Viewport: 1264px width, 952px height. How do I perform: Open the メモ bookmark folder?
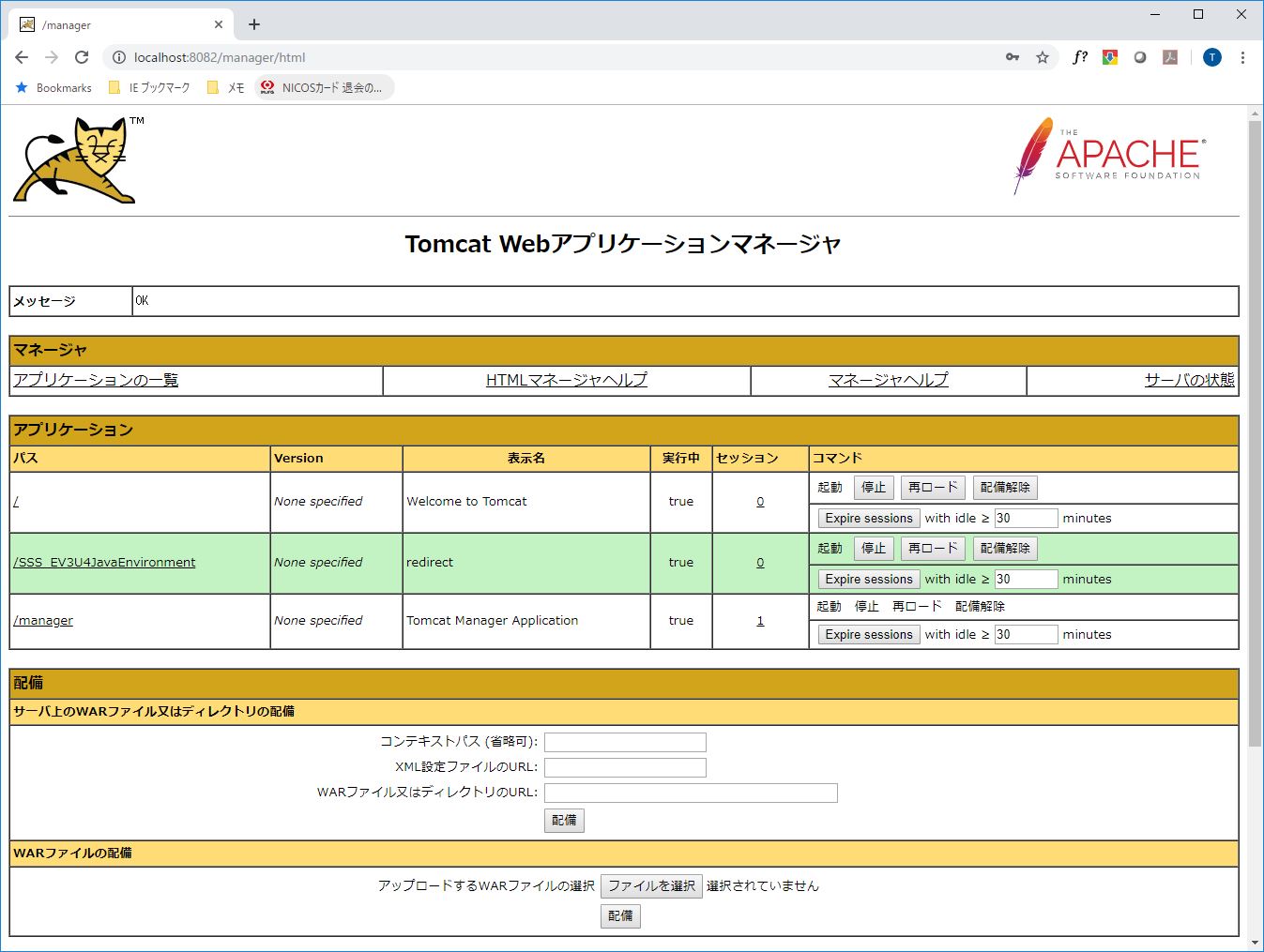click(226, 87)
